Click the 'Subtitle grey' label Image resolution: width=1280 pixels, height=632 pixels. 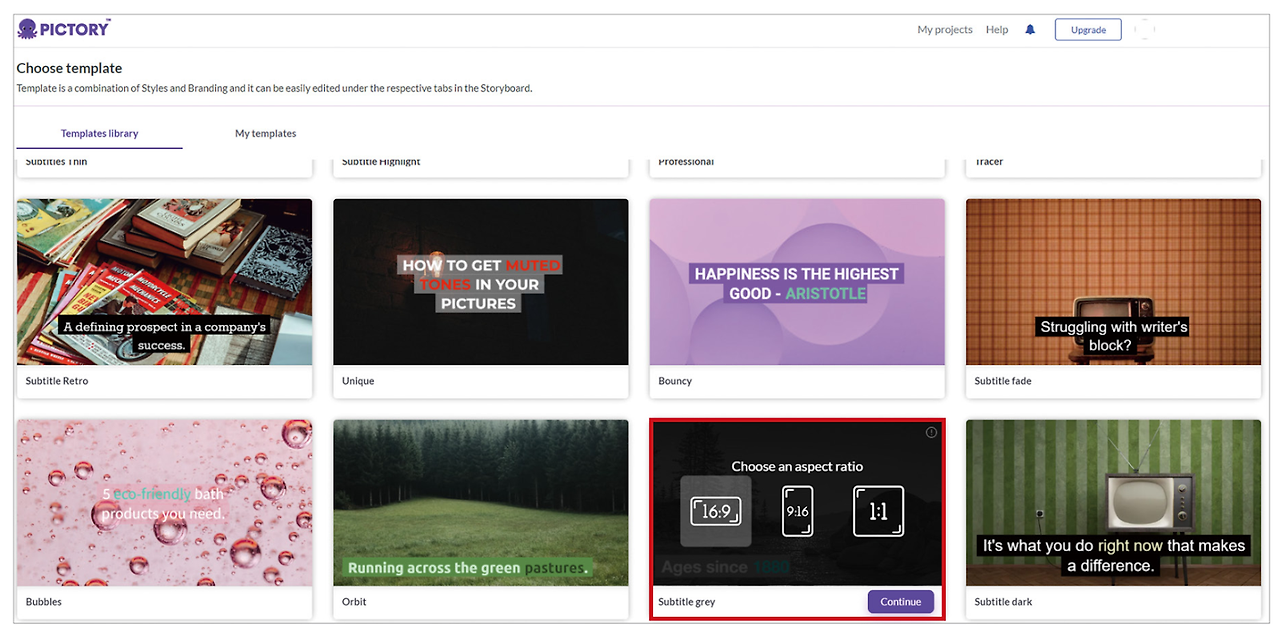pos(687,602)
